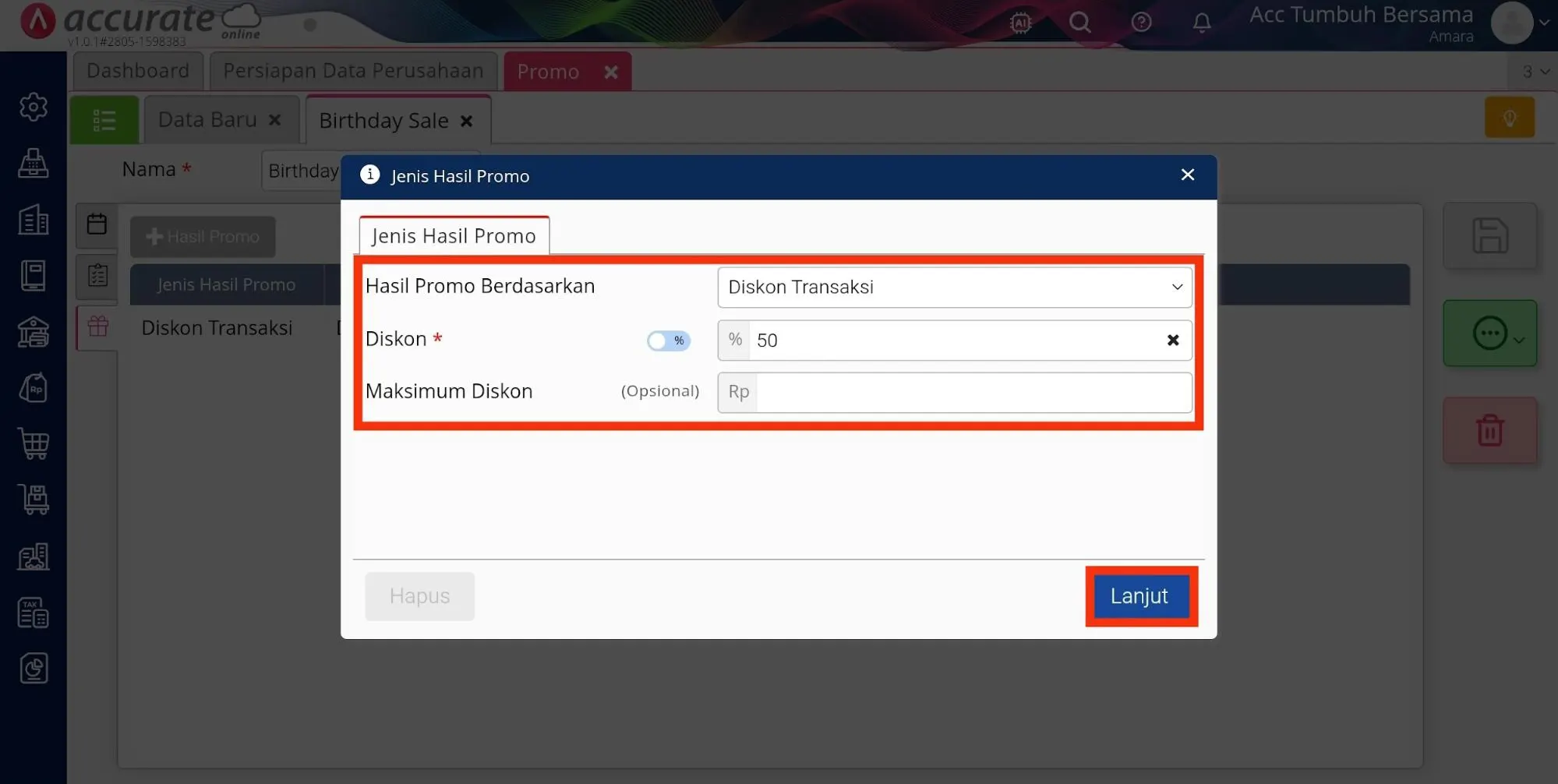
Task: Open the calendar tab icon of promo form
Action: pyautogui.click(x=97, y=224)
